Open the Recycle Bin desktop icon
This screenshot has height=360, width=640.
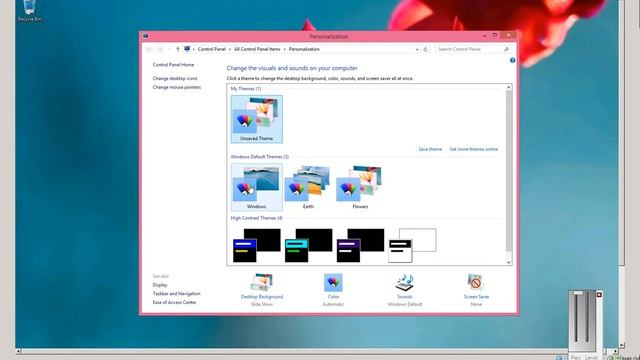coord(29,11)
